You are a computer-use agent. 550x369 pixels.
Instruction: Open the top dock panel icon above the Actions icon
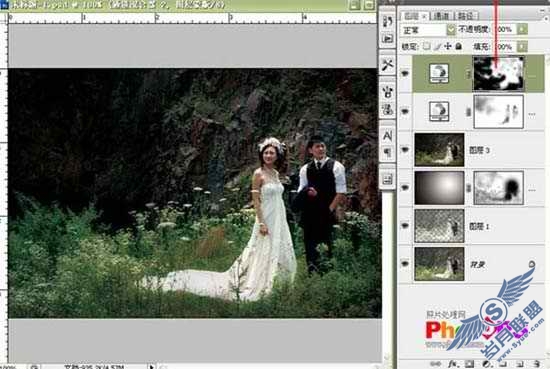tap(388, 22)
